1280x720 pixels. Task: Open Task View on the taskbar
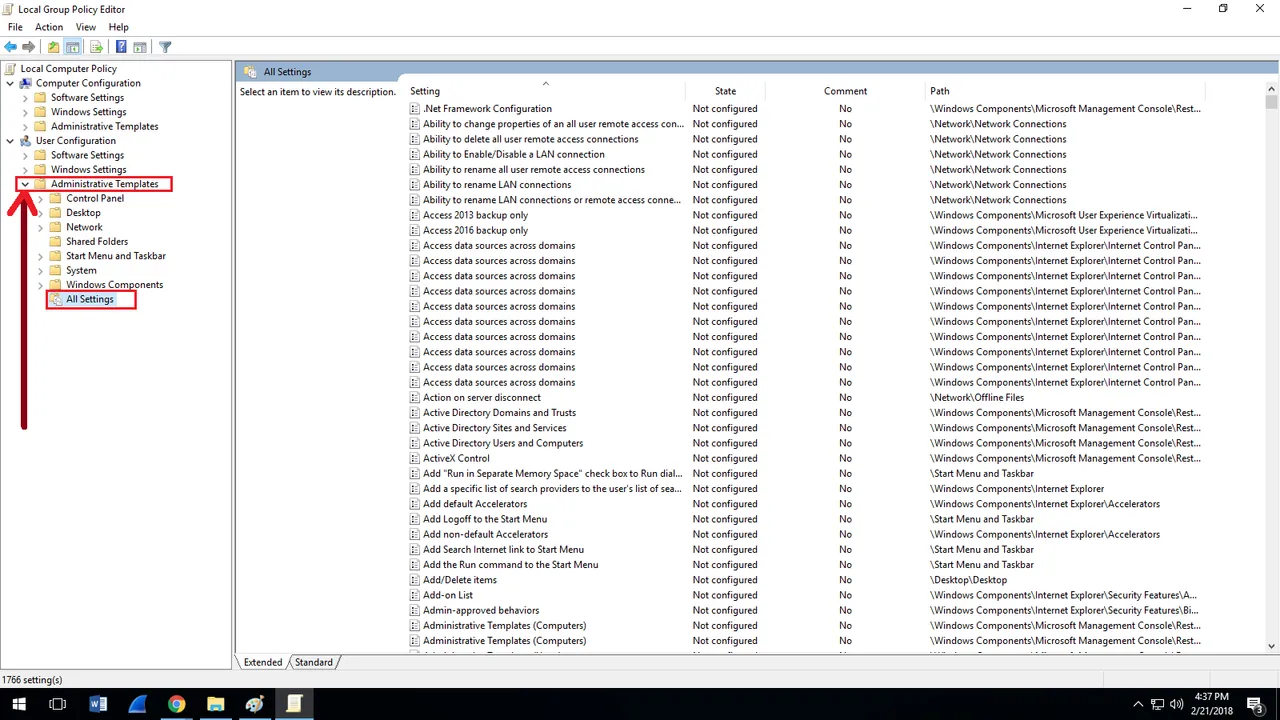point(58,704)
